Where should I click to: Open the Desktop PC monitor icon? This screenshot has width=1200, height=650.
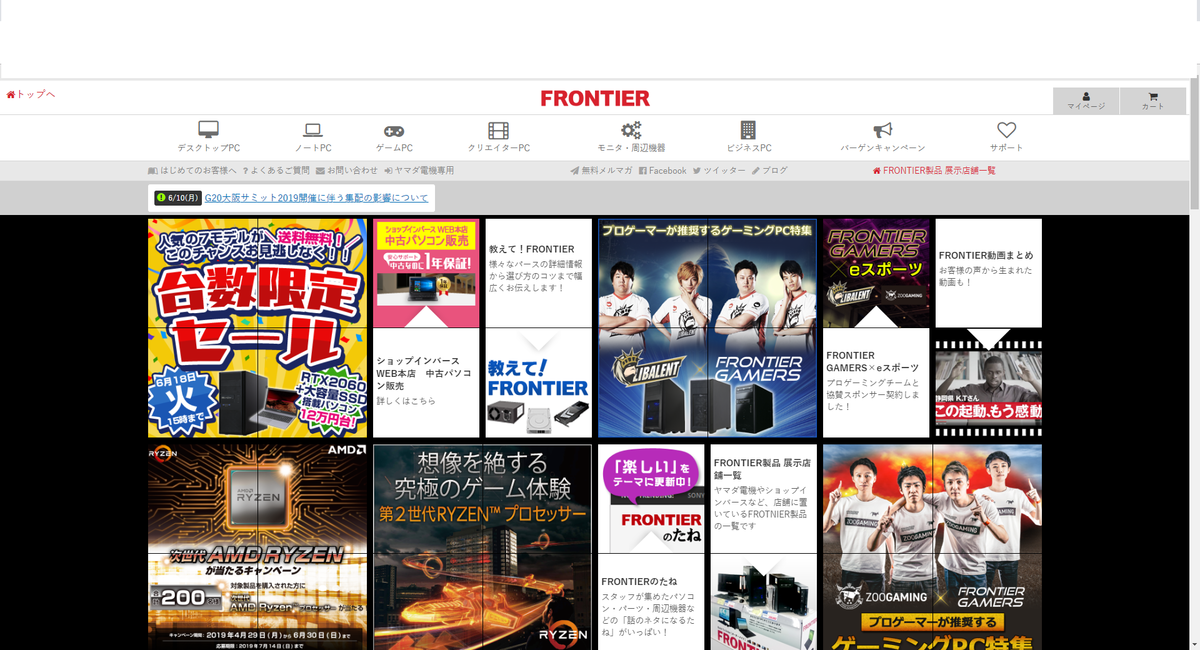pos(208,131)
